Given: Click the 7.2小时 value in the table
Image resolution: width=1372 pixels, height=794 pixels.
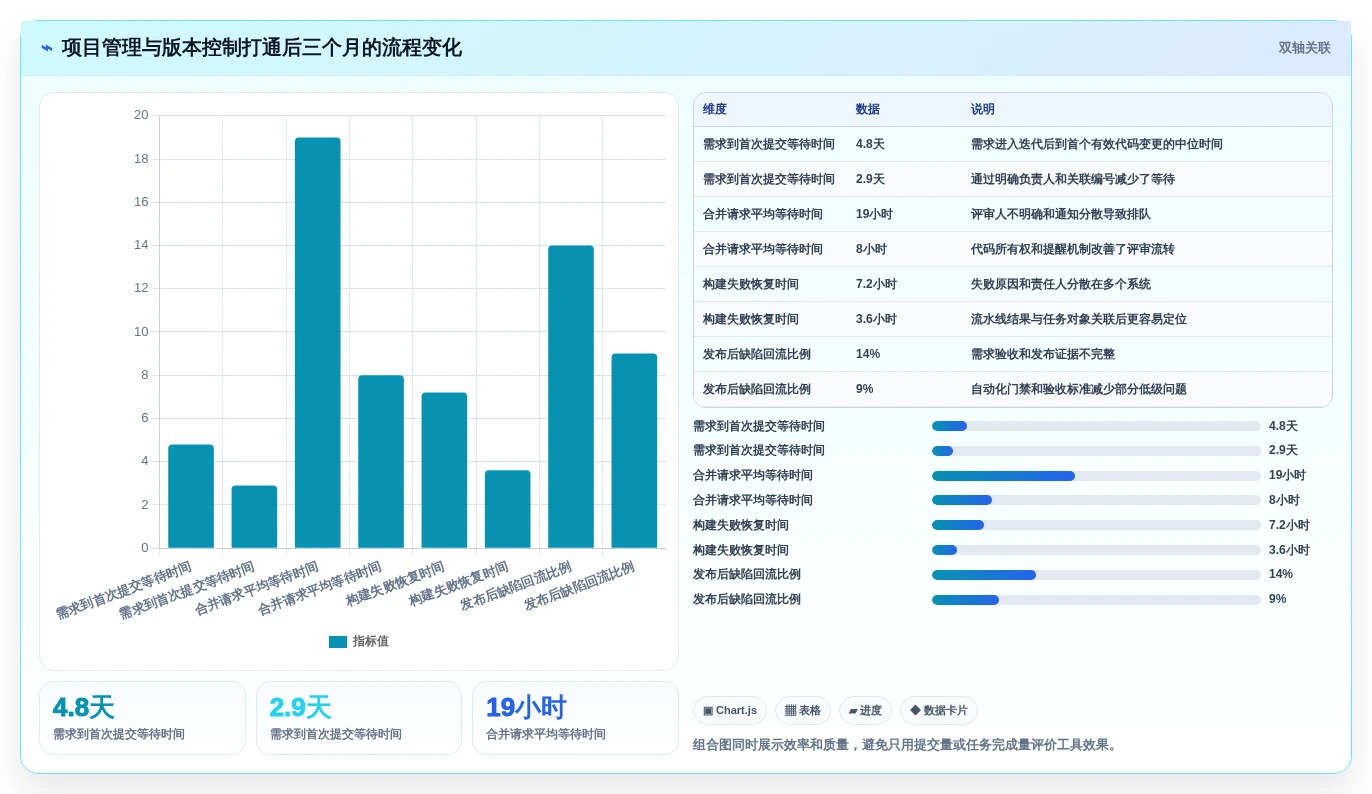Looking at the screenshot, I should 876,285.
